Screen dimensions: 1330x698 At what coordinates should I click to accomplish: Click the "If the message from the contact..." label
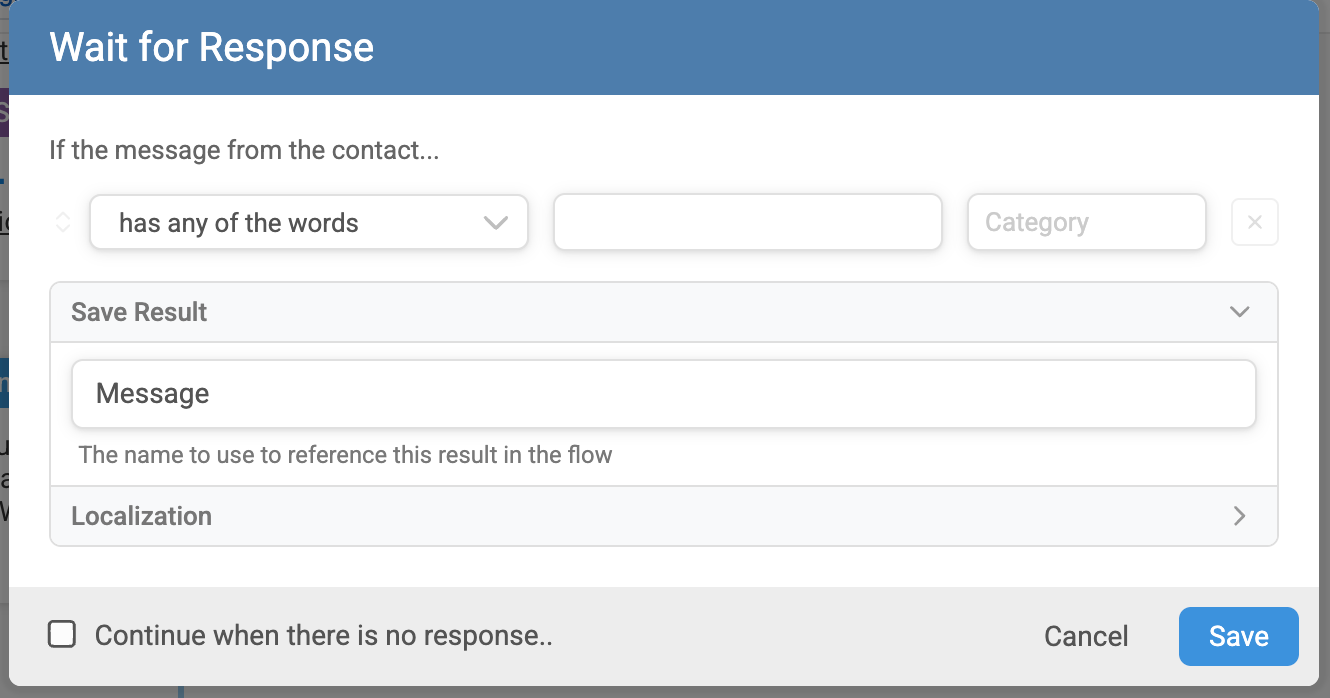pos(244,151)
